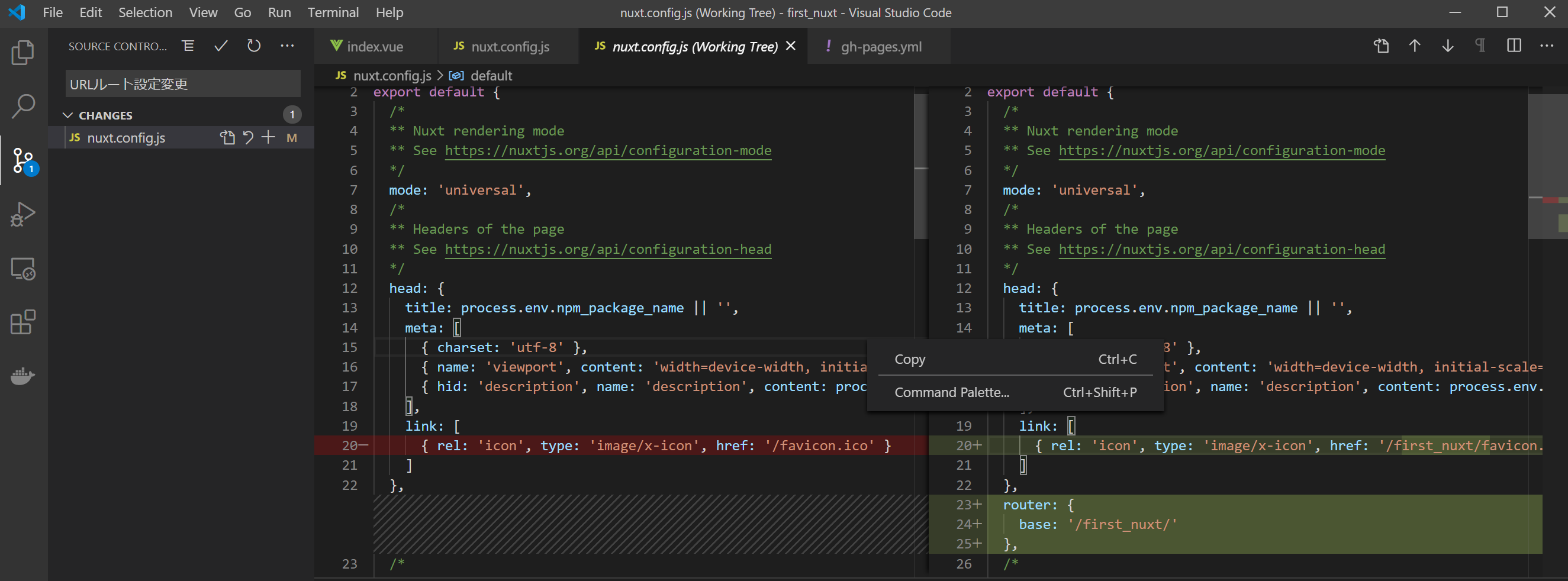
Task: Open the Search view in activity bar
Action: 23,106
